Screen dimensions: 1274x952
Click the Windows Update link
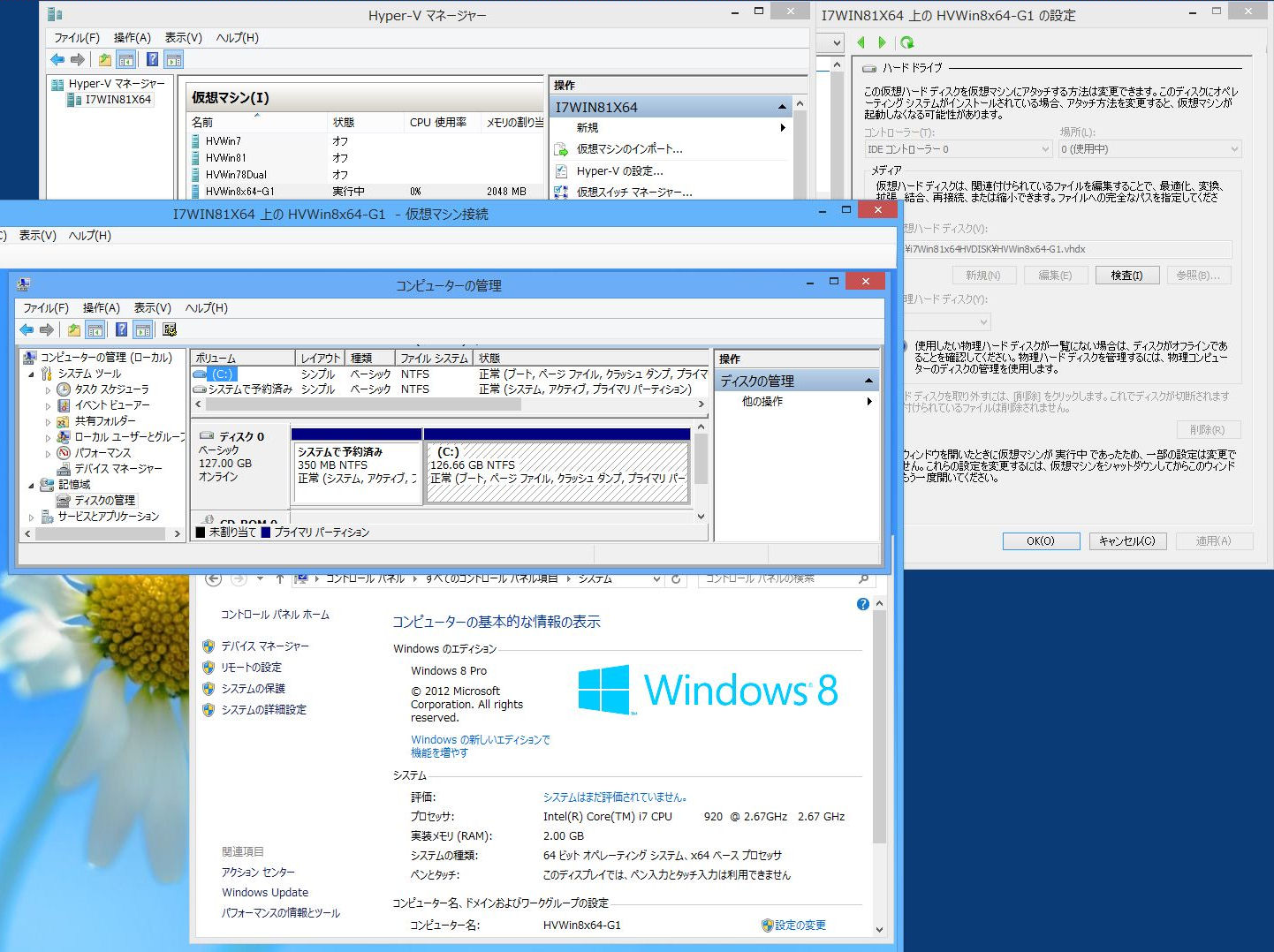tap(265, 893)
